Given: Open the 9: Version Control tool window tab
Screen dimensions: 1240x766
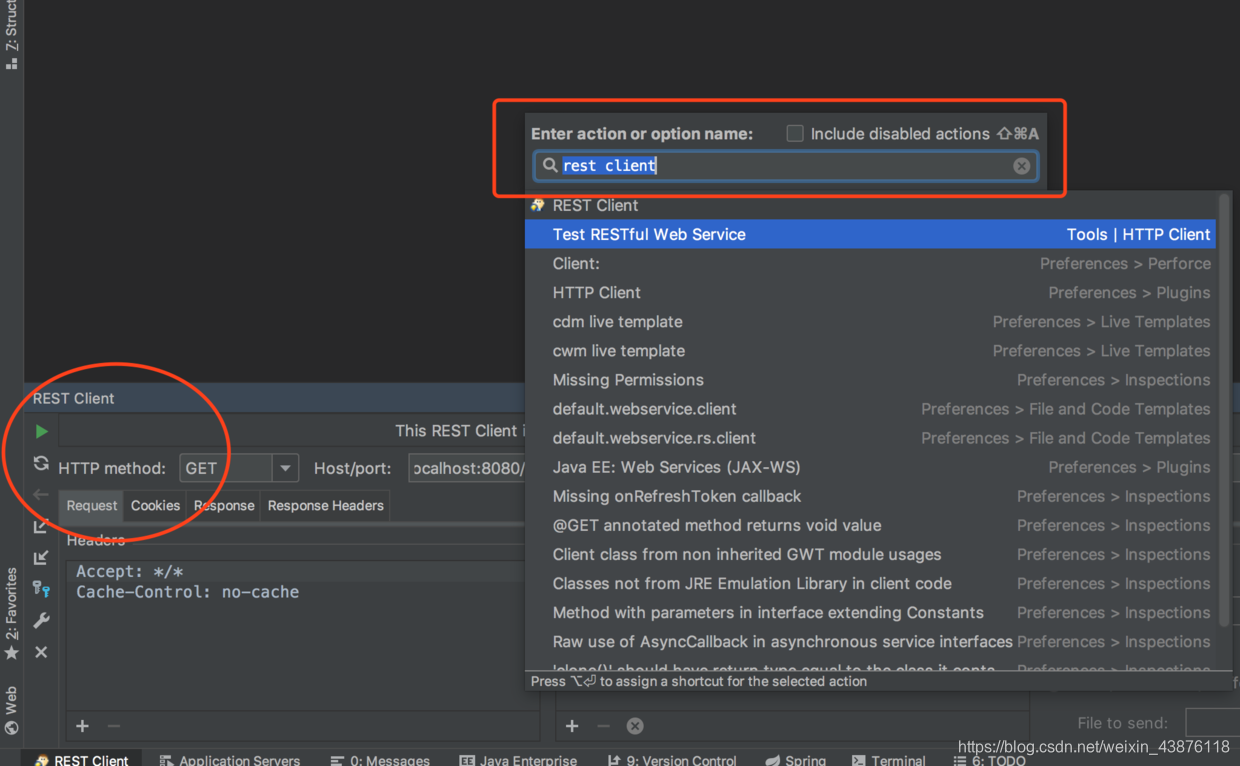Looking at the screenshot, I should pyautogui.click(x=672, y=760).
